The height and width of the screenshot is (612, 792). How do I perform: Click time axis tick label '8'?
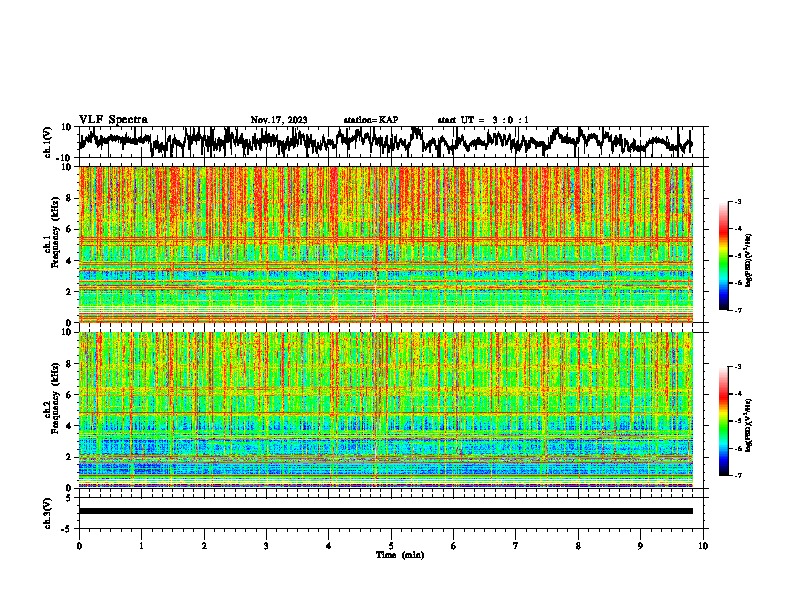tap(578, 545)
